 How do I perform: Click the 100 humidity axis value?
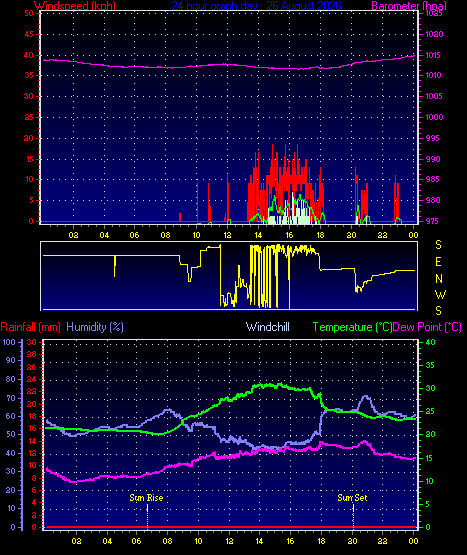[x=9, y=342]
